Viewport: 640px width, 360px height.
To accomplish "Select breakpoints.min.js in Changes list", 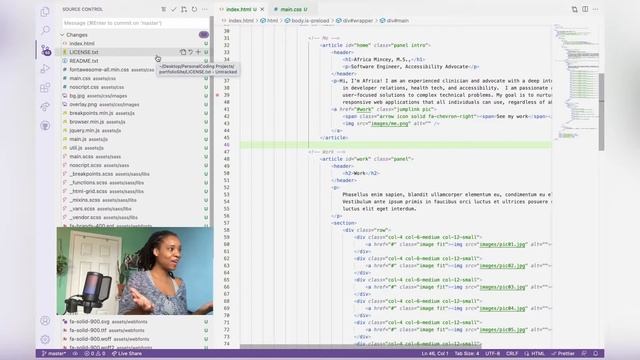I will coord(135,113).
